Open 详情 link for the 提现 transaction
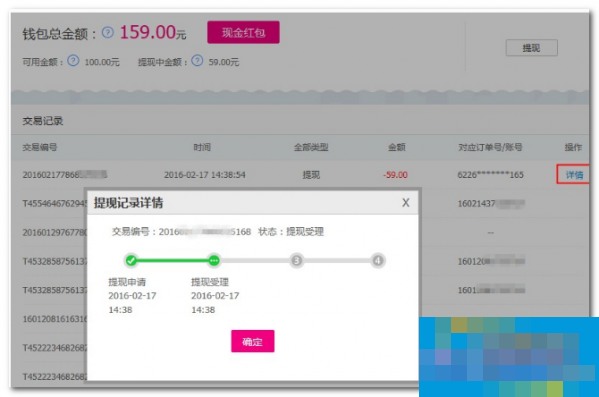 574,175
